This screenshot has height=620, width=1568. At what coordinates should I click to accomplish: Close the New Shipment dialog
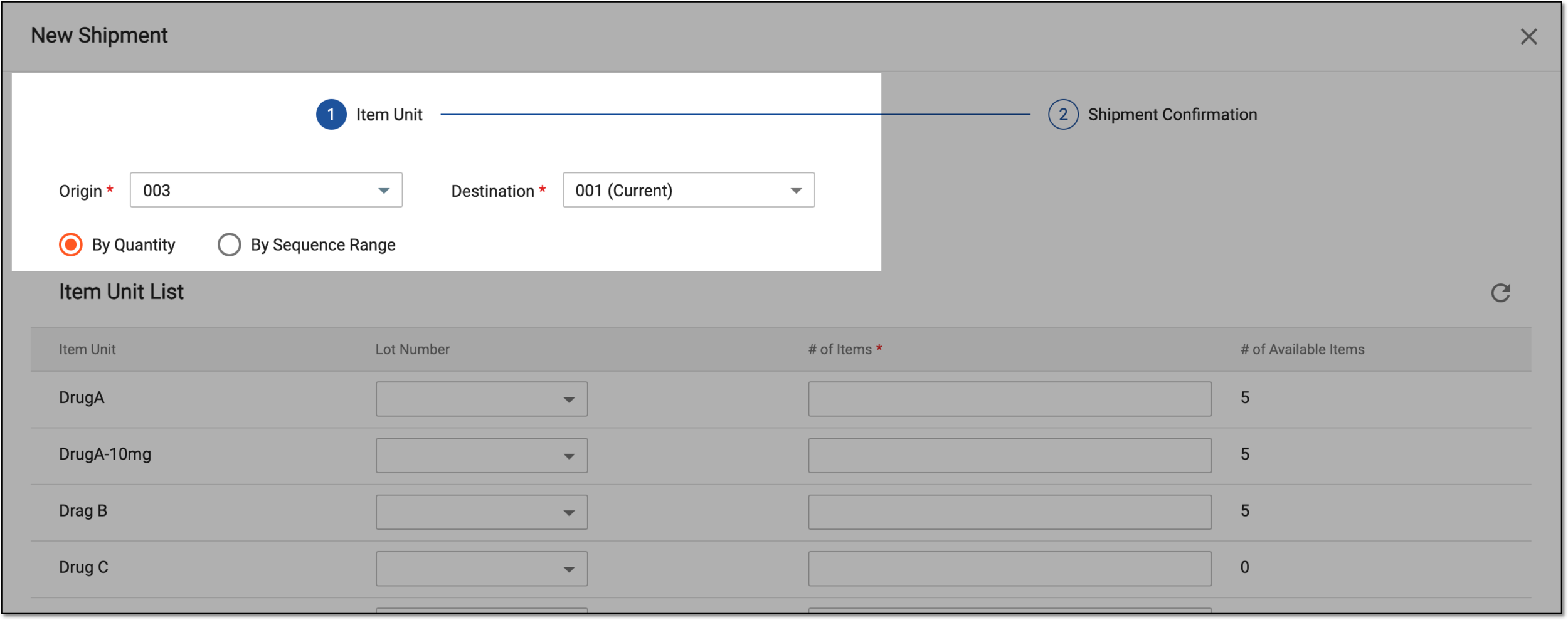[x=1528, y=36]
